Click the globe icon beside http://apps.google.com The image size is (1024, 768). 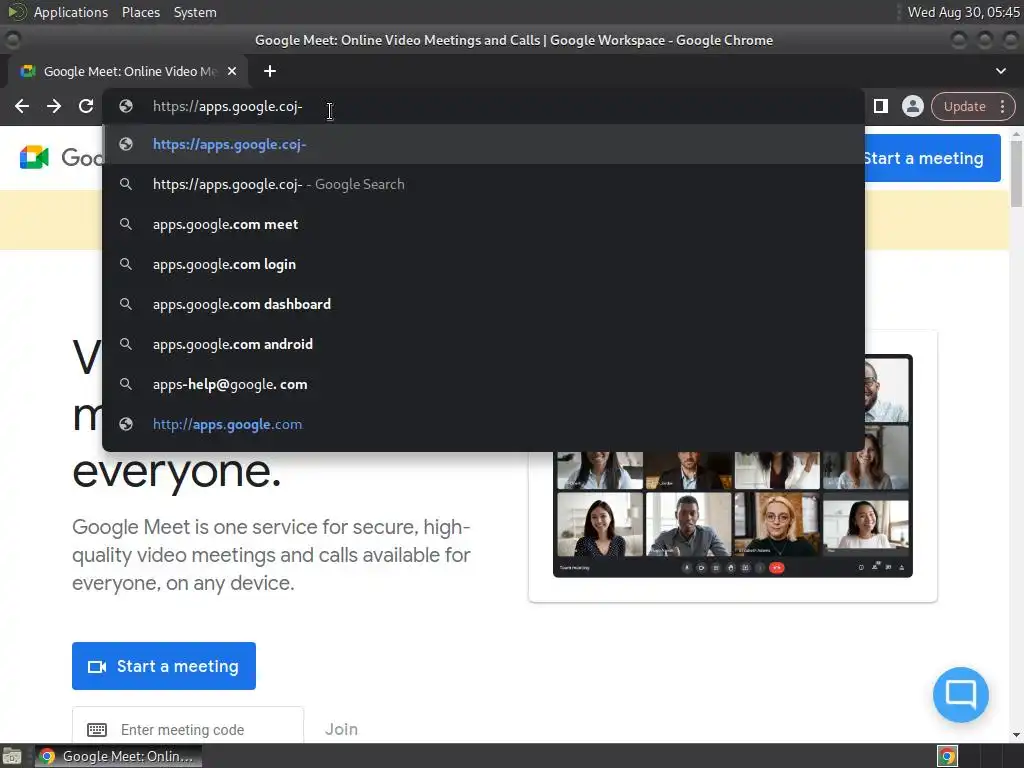pyautogui.click(x=126, y=424)
